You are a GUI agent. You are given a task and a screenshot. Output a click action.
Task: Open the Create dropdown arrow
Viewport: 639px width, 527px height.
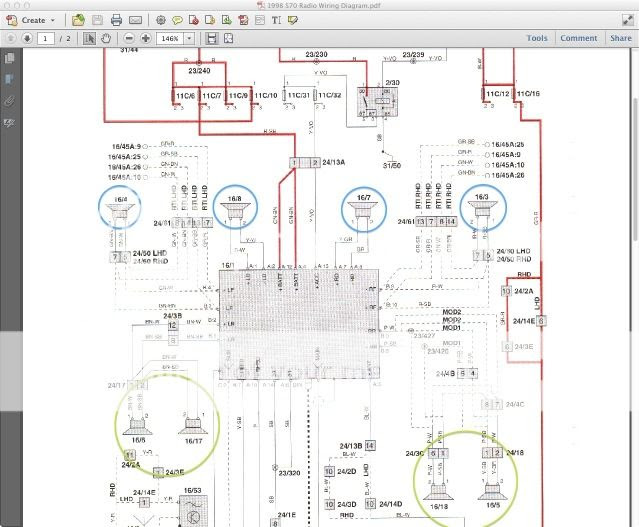click(53, 20)
